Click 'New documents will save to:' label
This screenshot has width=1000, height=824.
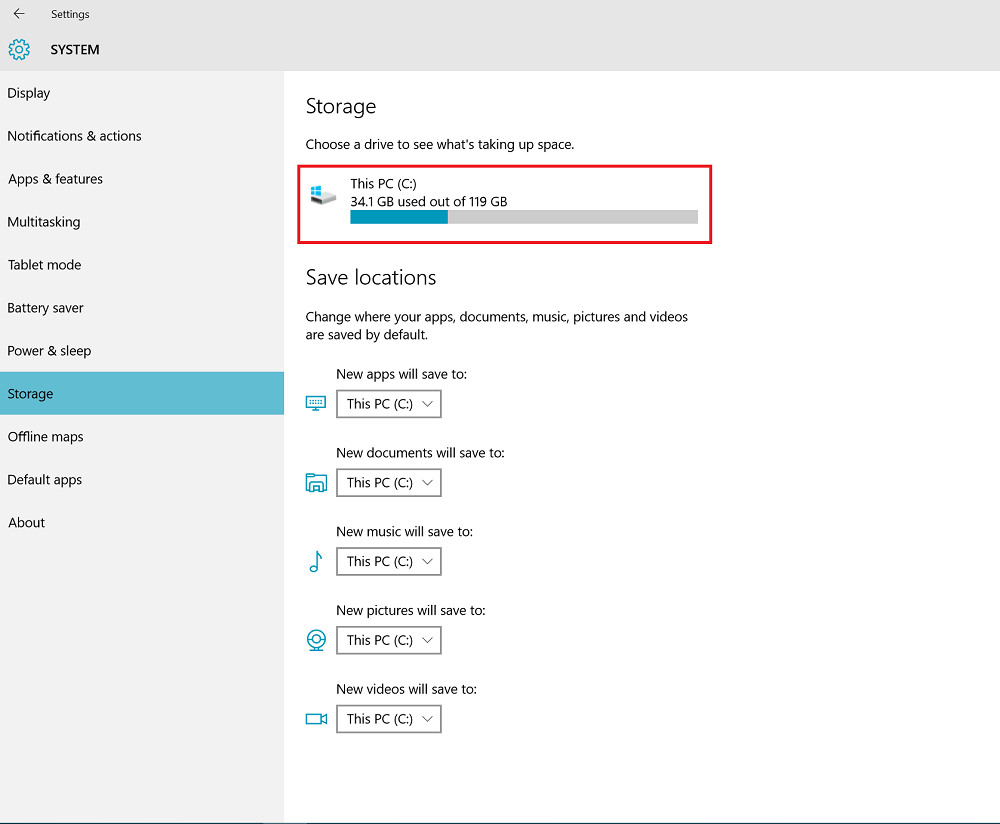point(420,453)
